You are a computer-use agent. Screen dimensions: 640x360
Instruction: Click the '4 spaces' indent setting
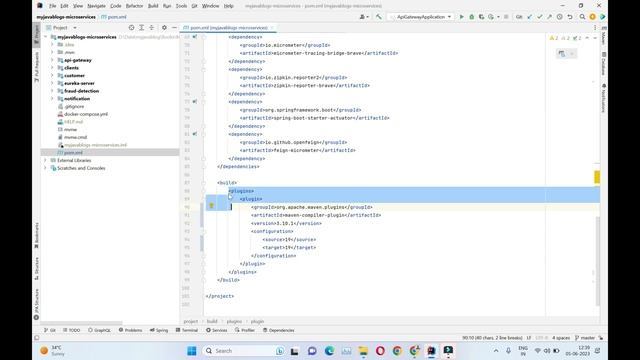click(x=561, y=338)
